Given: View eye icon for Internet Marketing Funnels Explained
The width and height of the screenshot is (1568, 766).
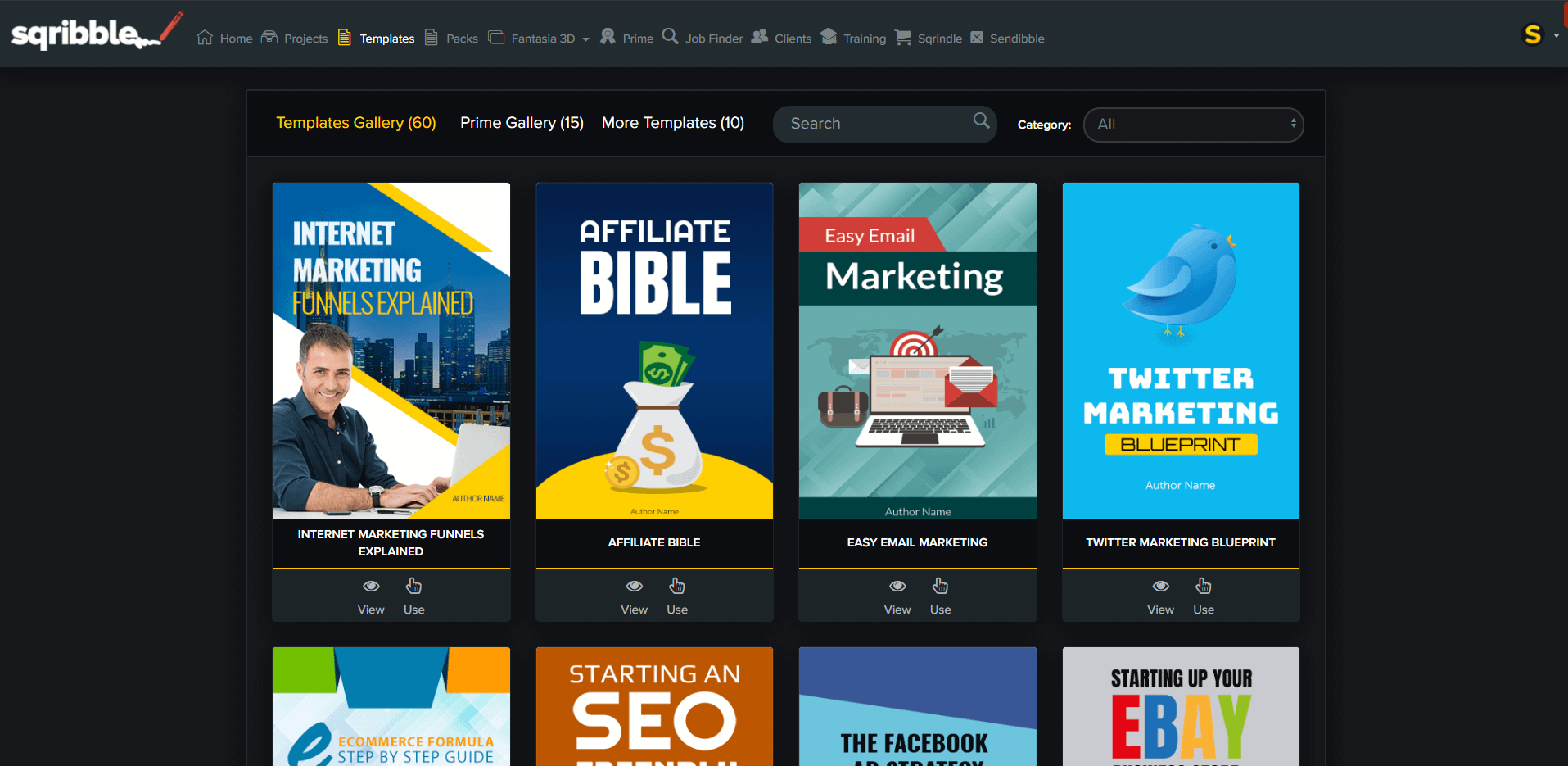Looking at the screenshot, I should pyautogui.click(x=371, y=586).
